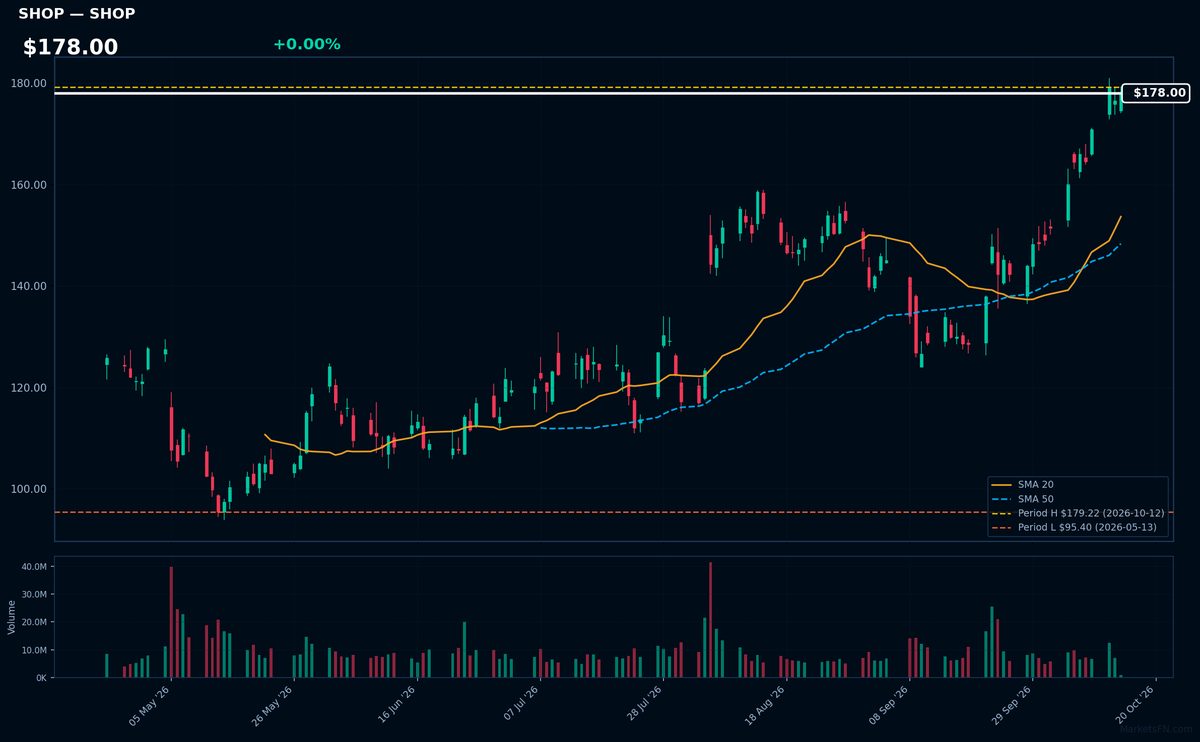The width and height of the screenshot is (1200, 742).
Task: Click the 05 May '26 date label
Action: 150,706
